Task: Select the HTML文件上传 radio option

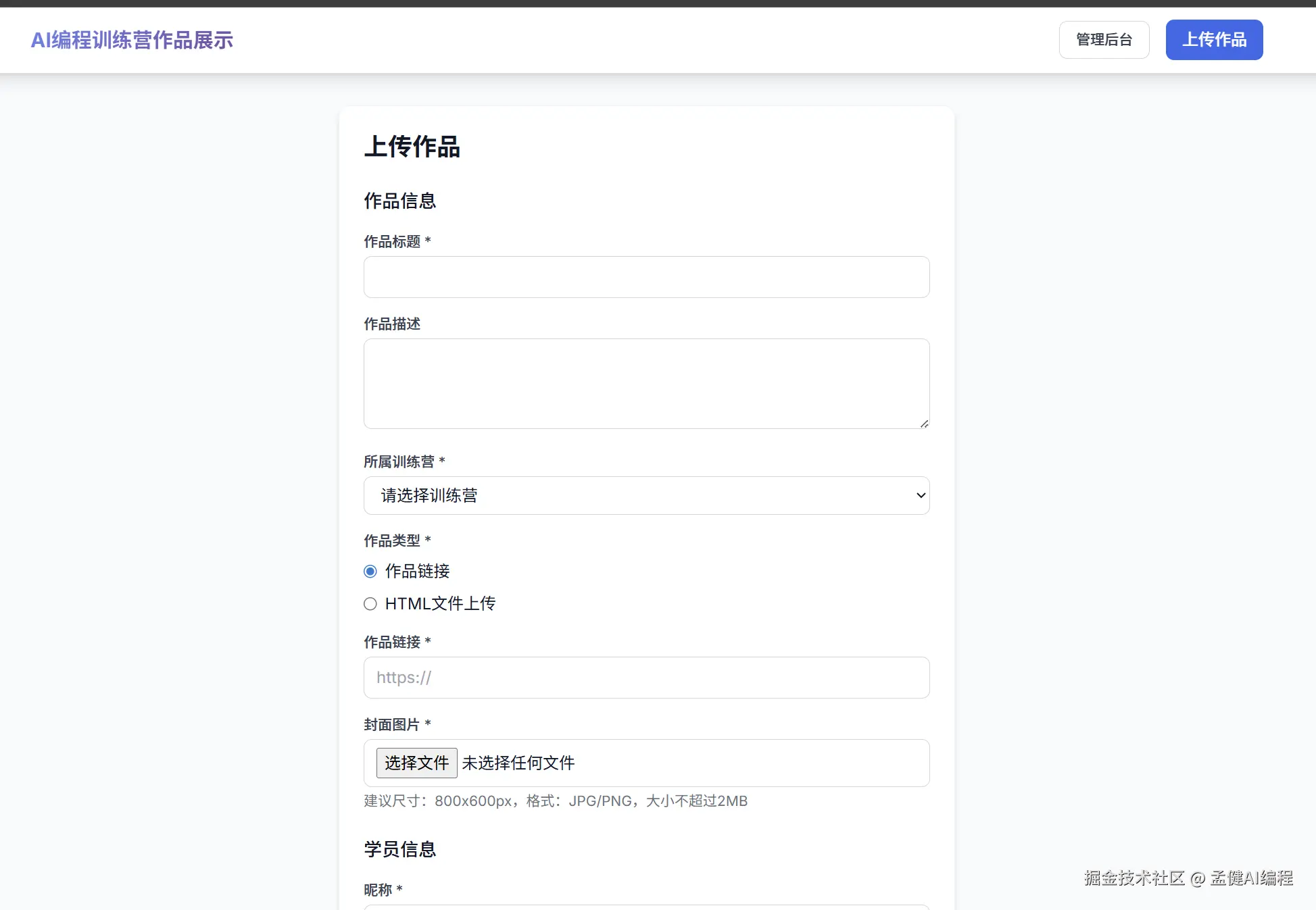Action: (370, 604)
